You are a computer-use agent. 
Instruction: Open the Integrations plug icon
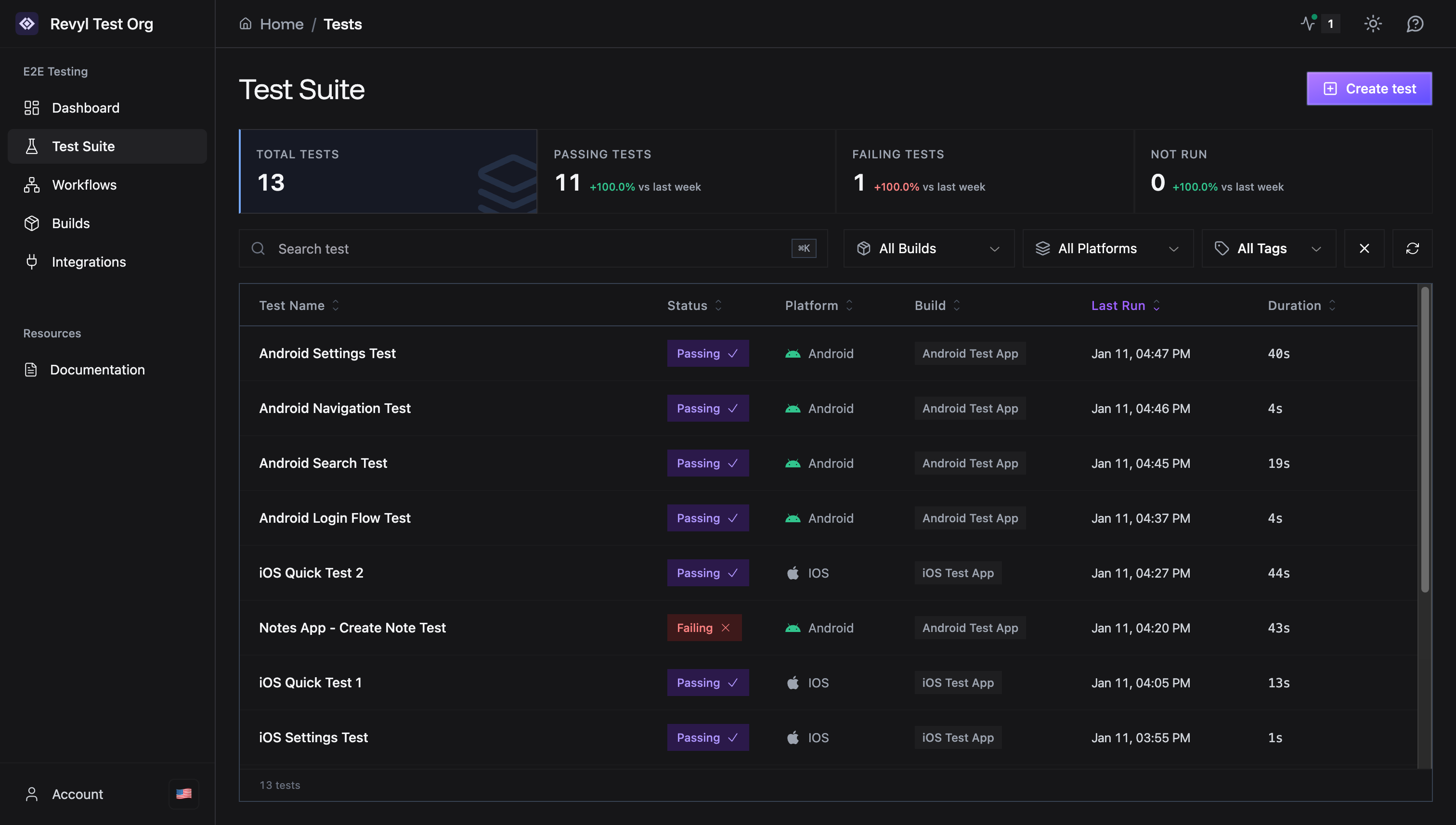31,261
